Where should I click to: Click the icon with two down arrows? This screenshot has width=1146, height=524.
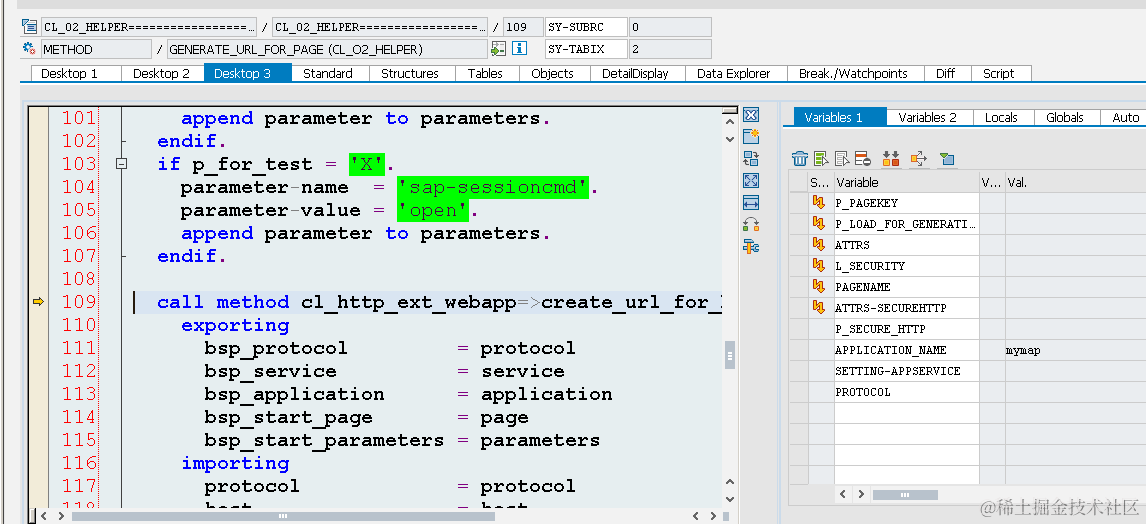tap(891, 159)
